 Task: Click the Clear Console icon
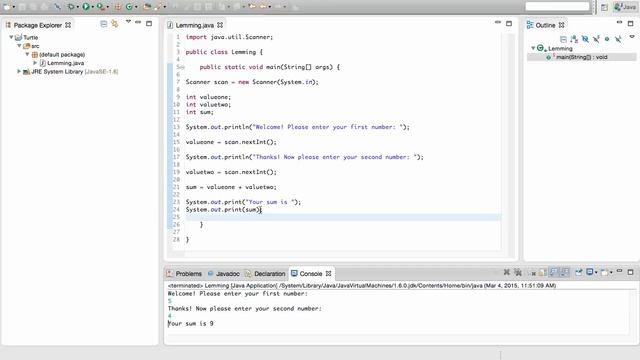click(533, 273)
